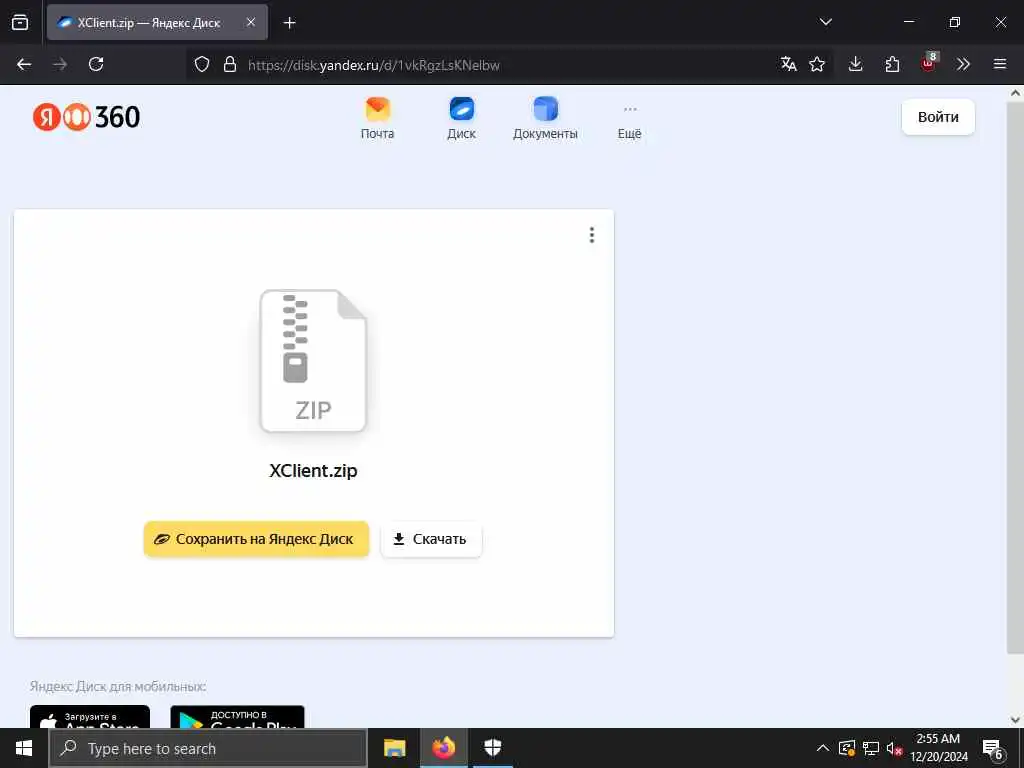The height and width of the screenshot is (768, 1024).
Task: Open File Explorer from the taskbar
Action: pos(394,748)
